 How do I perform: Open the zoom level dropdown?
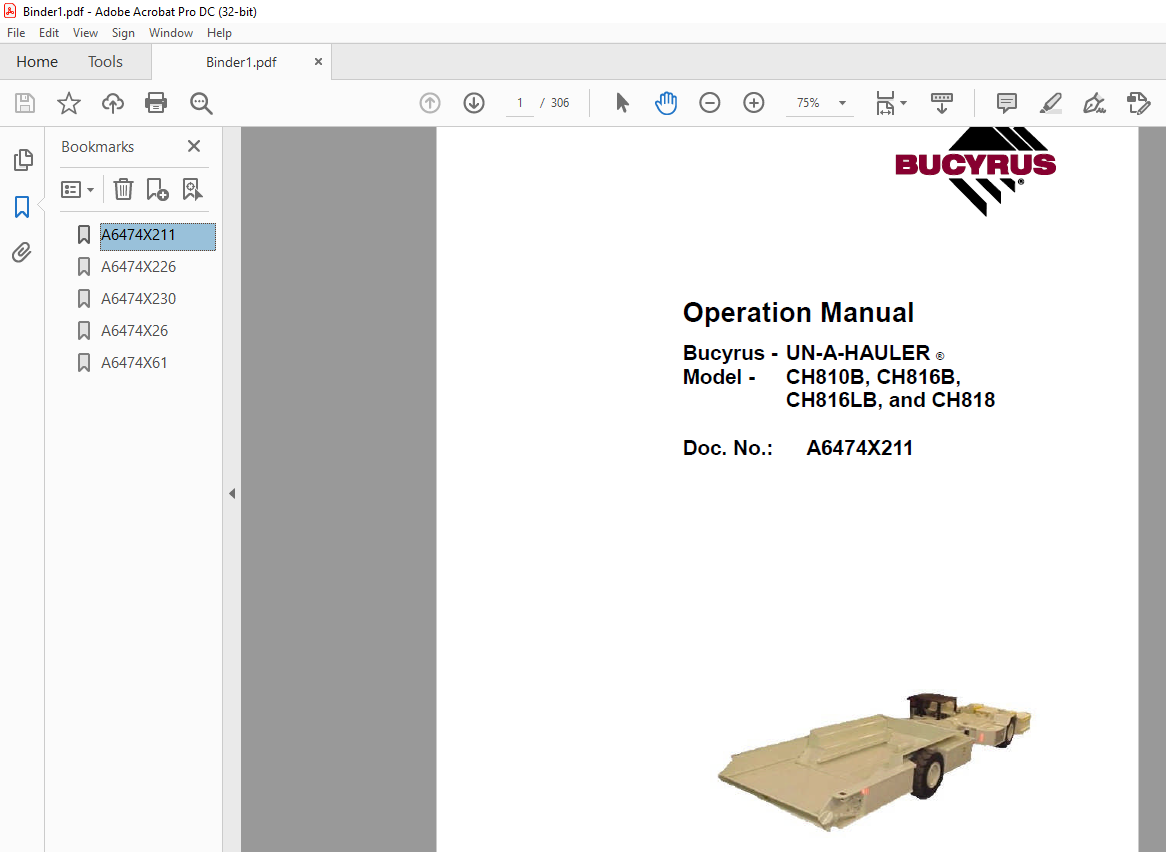coord(843,103)
